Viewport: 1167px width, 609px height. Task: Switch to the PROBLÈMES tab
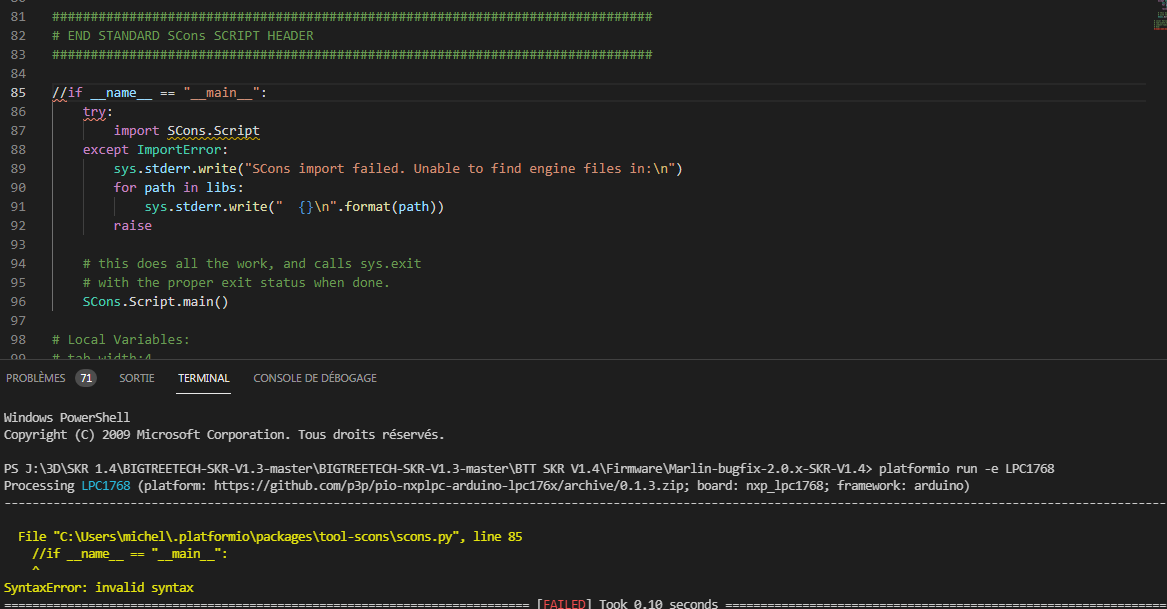pyautogui.click(x=36, y=378)
